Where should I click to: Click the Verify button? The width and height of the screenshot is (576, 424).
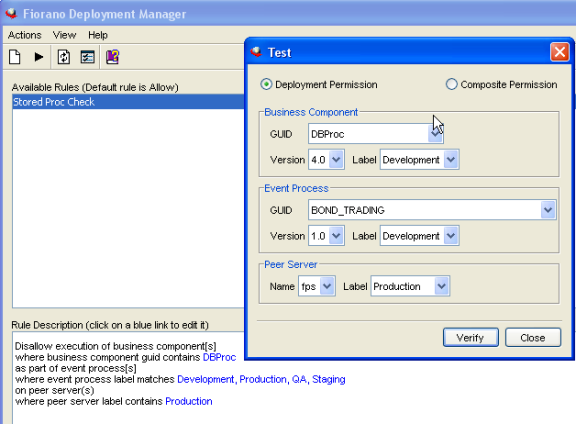pos(471,337)
